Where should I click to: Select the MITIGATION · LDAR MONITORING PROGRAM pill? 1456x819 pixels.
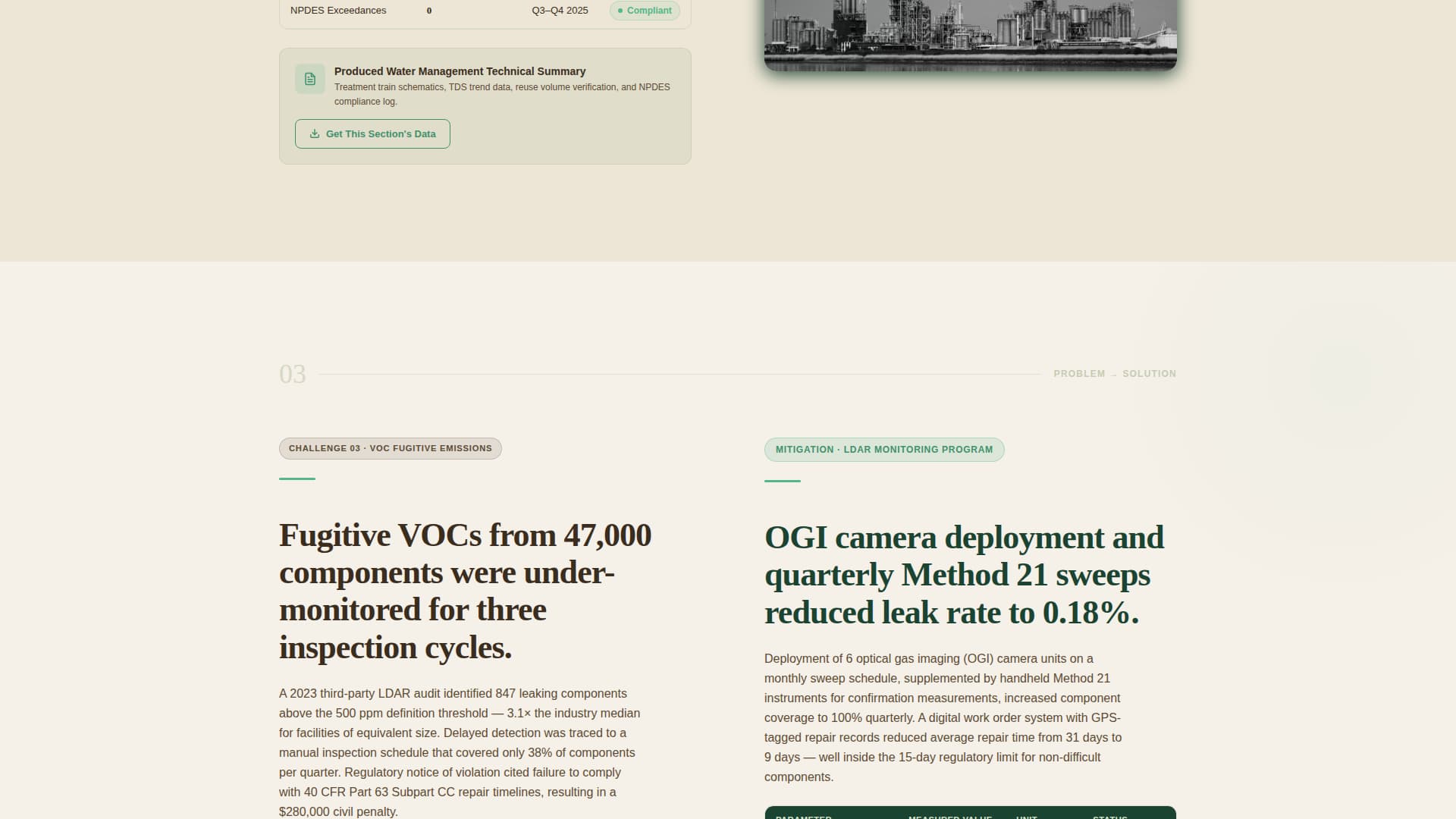click(884, 449)
